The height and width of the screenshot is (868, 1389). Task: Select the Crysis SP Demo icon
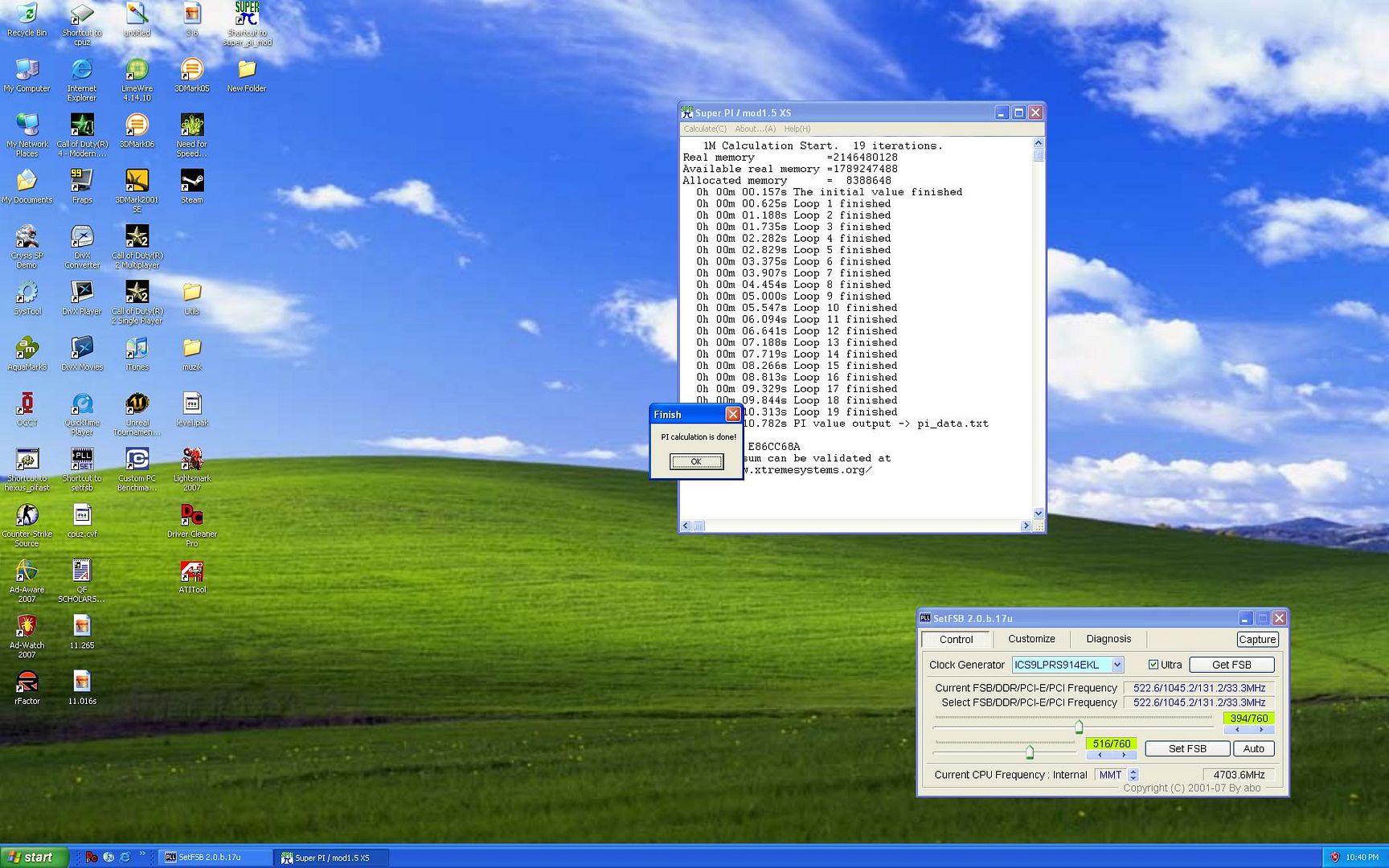27,247
